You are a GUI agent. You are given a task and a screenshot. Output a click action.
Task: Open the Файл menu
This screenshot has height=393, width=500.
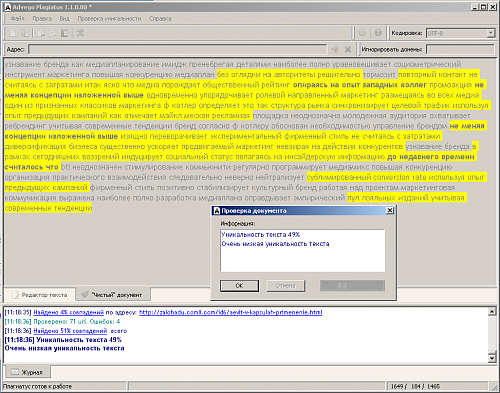[17, 19]
